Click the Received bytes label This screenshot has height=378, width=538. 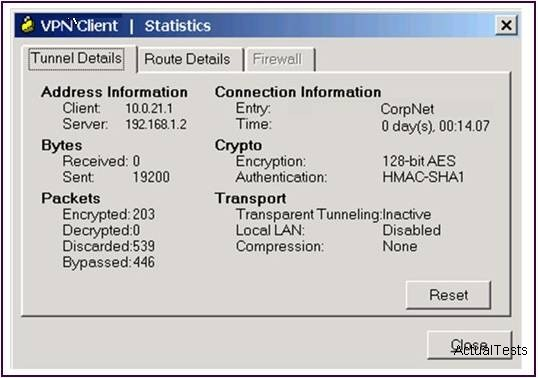point(95,161)
